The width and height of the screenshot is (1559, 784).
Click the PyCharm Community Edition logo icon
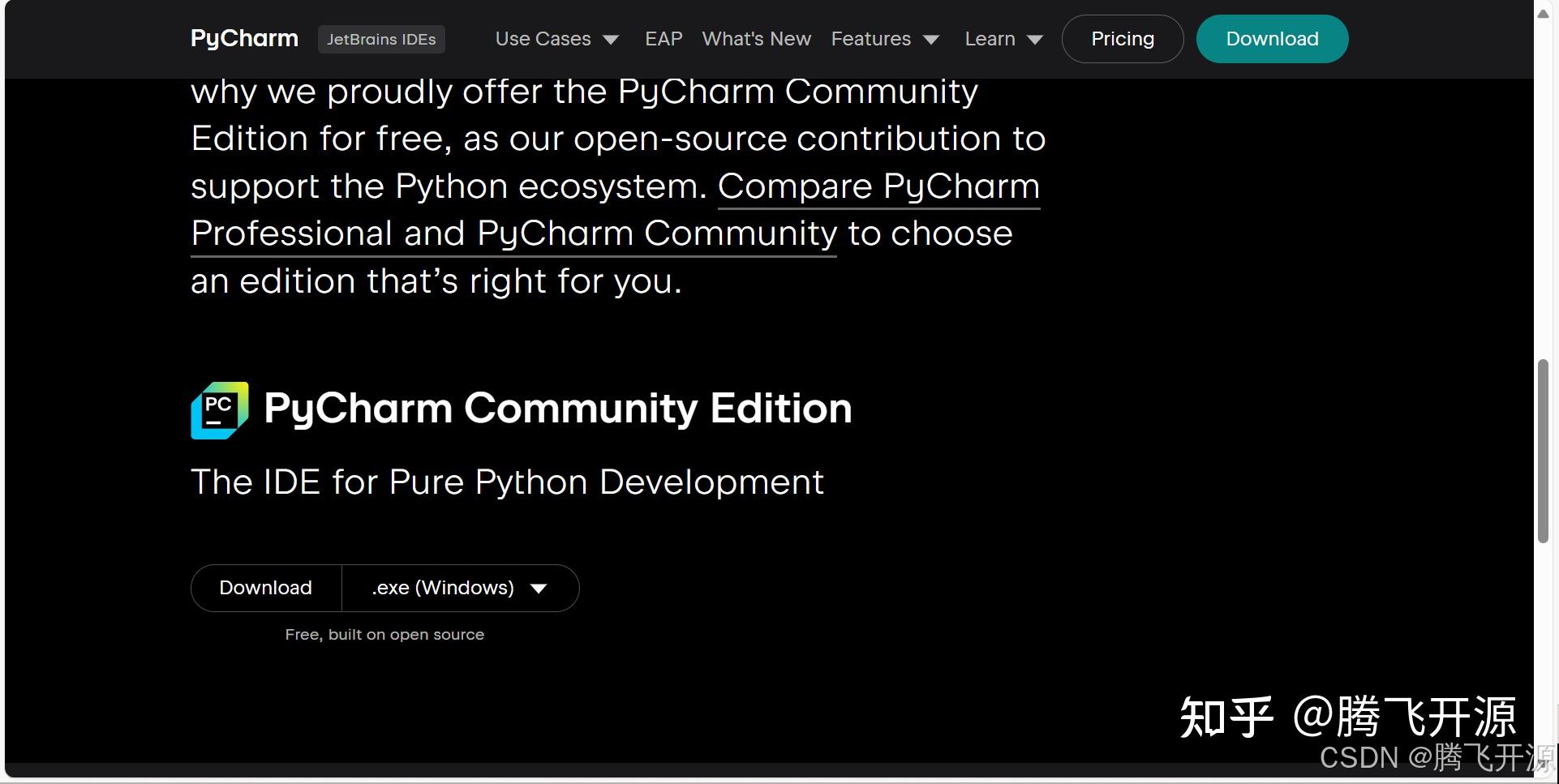220,410
